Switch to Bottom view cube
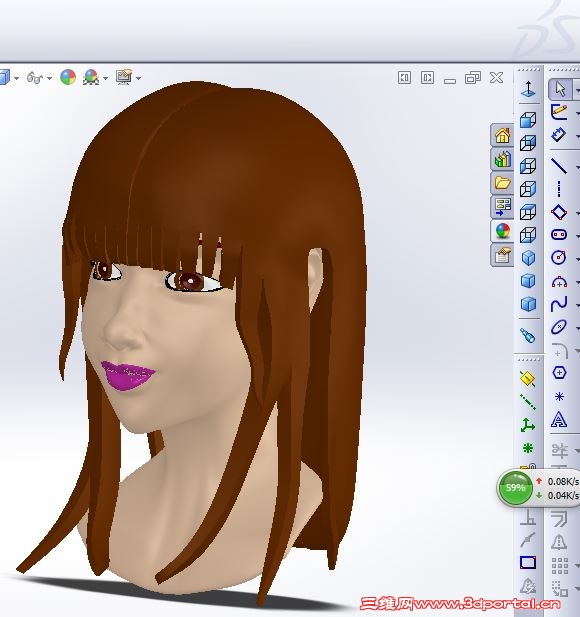Image resolution: width=580 pixels, height=617 pixels. coord(528,235)
